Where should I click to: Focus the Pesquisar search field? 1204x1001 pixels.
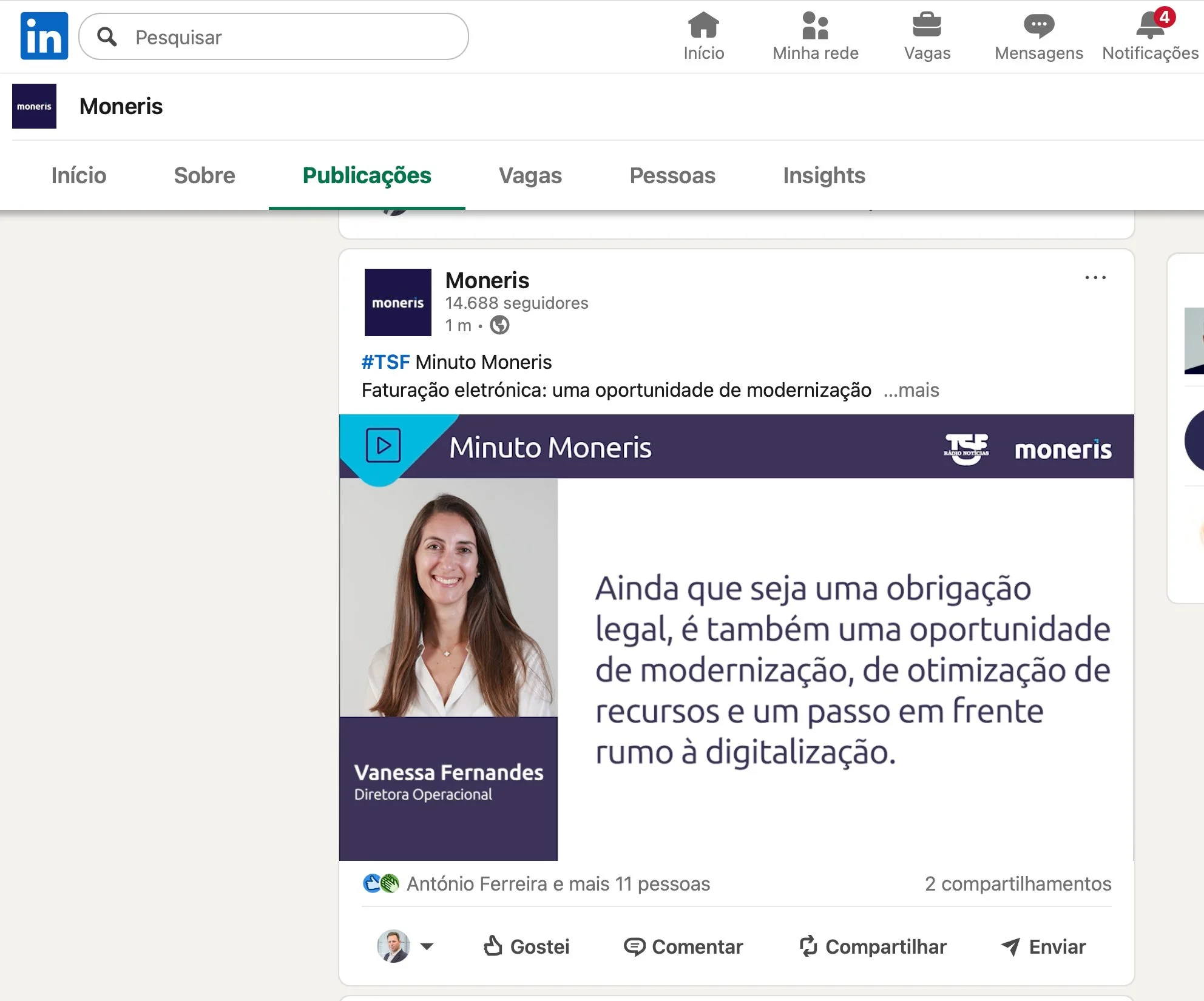pyautogui.click(x=274, y=37)
